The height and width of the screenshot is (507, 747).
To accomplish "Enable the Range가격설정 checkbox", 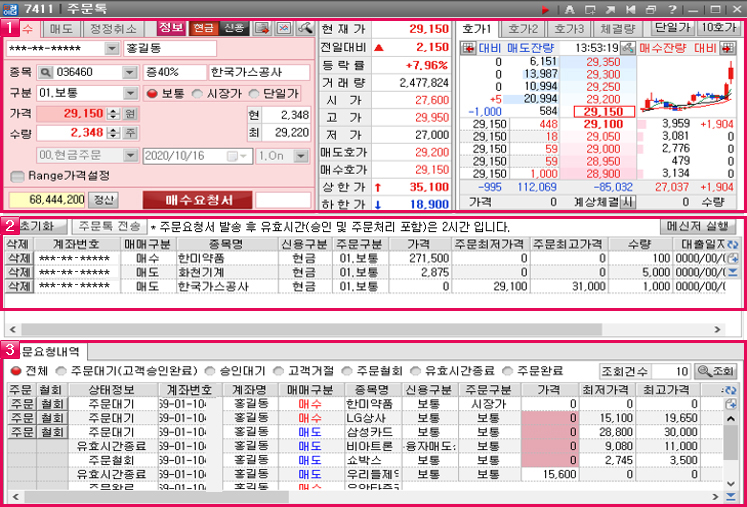I will pos(17,176).
